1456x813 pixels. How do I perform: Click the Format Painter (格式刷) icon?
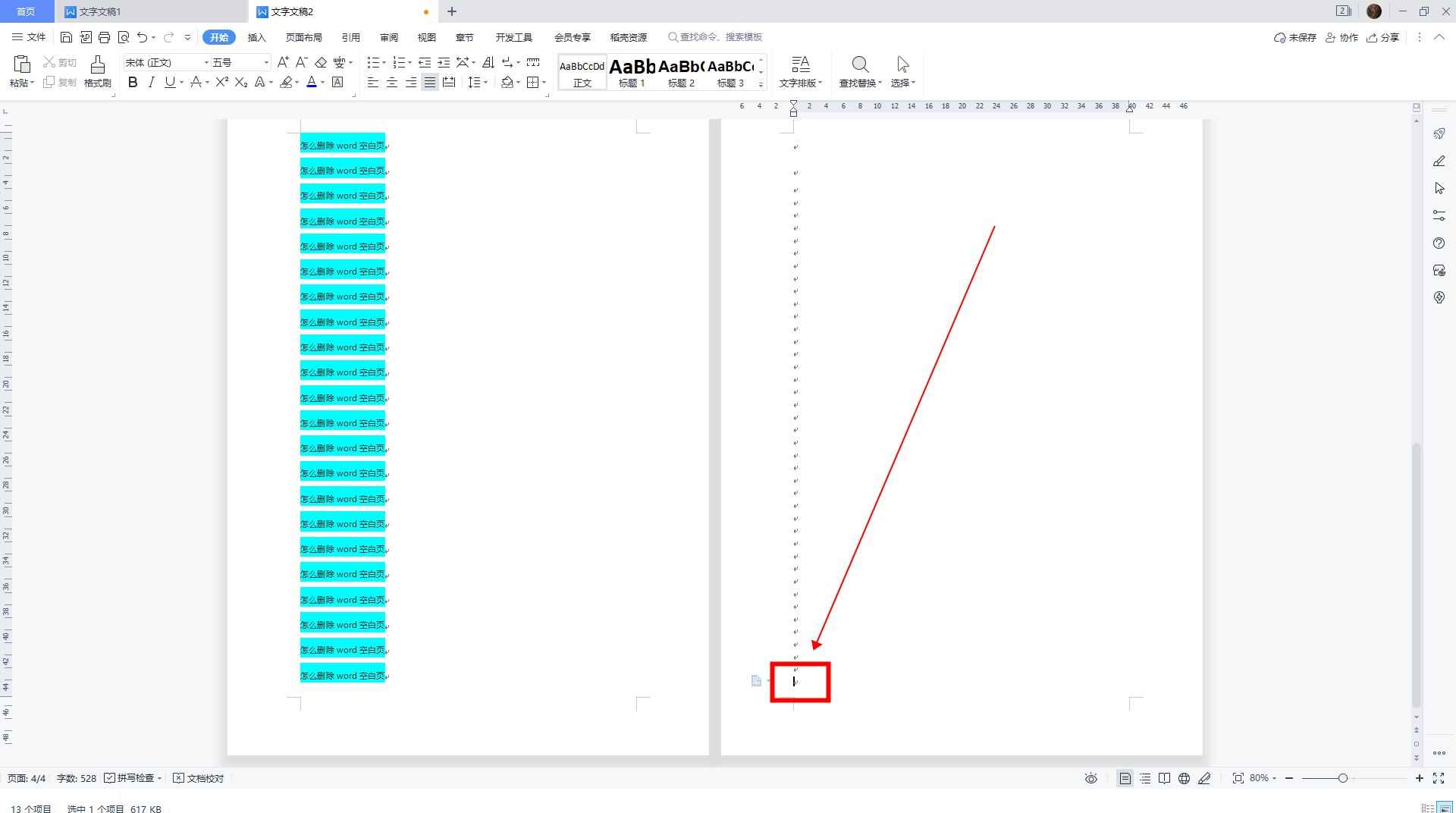pyautogui.click(x=97, y=71)
